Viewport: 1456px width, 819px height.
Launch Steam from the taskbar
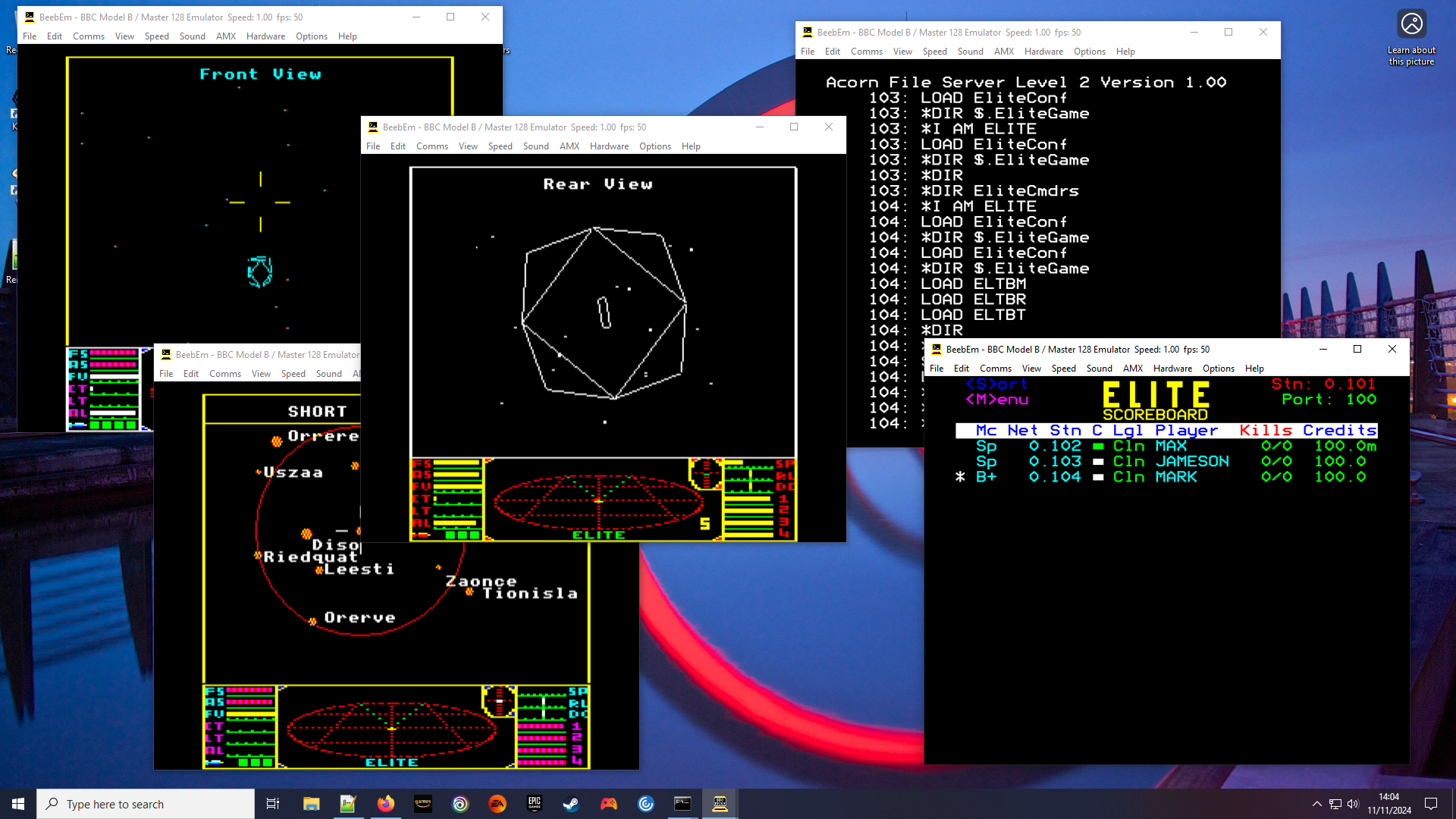(571, 804)
